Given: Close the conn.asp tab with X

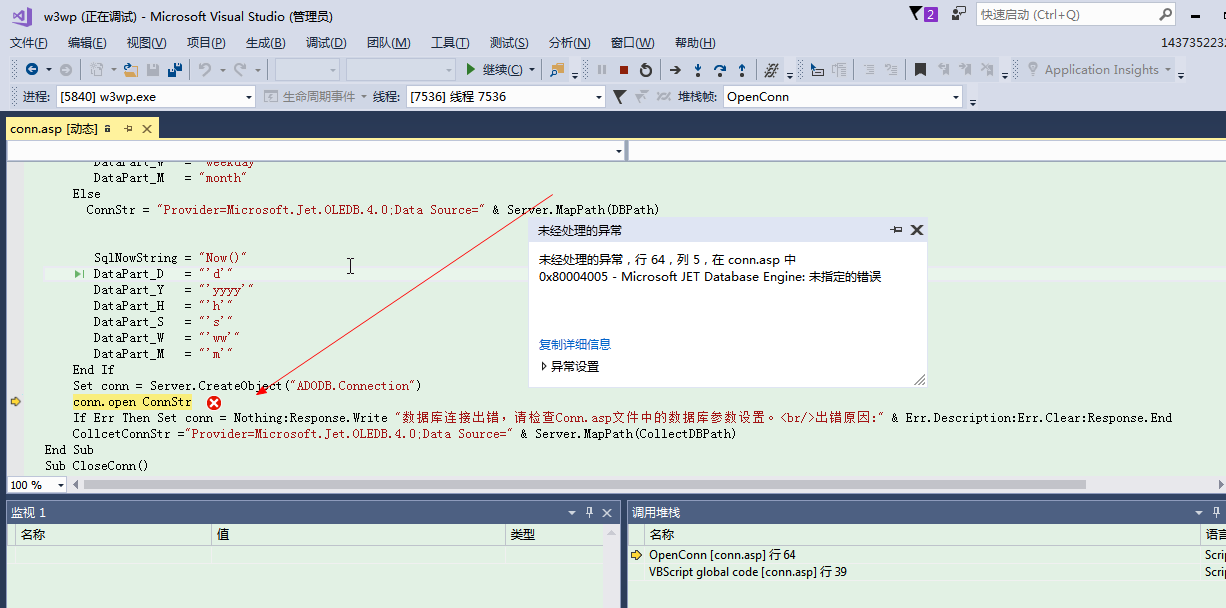Looking at the screenshot, I should [147, 129].
